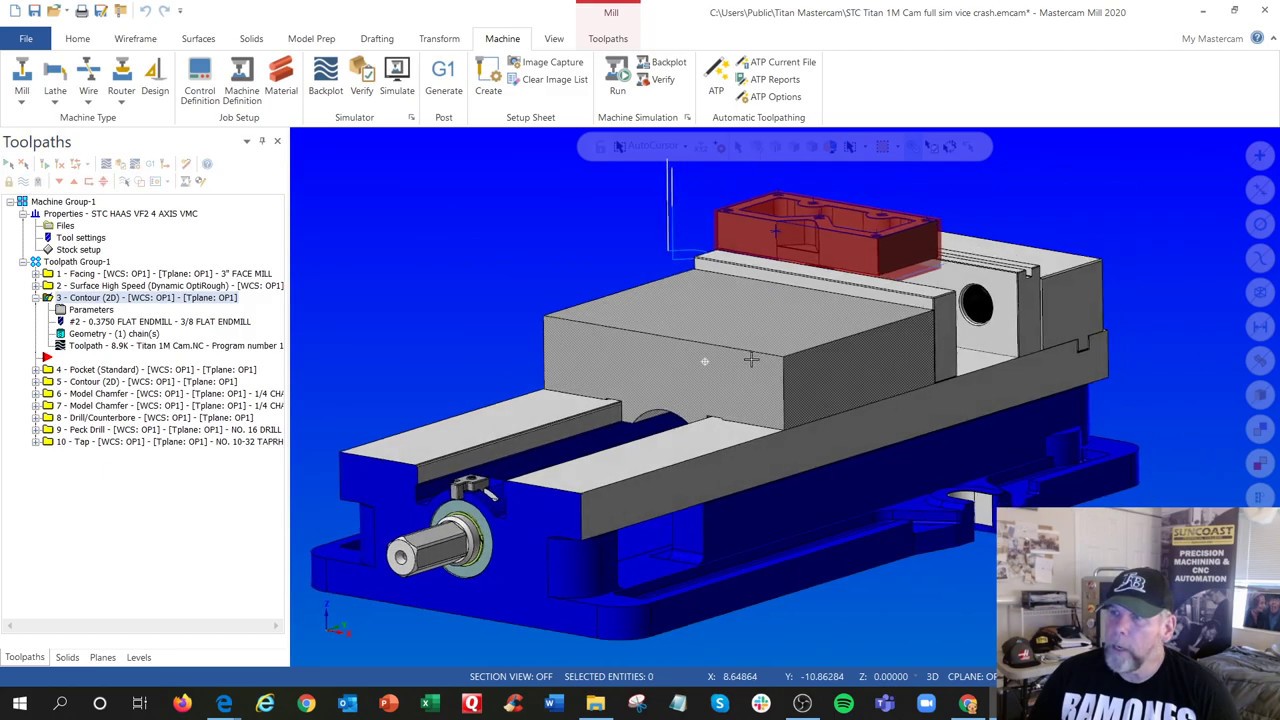This screenshot has width=1280, height=720.
Task: Toggle the Toolpaths panel auto-hide pin
Action: tap(262, 141)
